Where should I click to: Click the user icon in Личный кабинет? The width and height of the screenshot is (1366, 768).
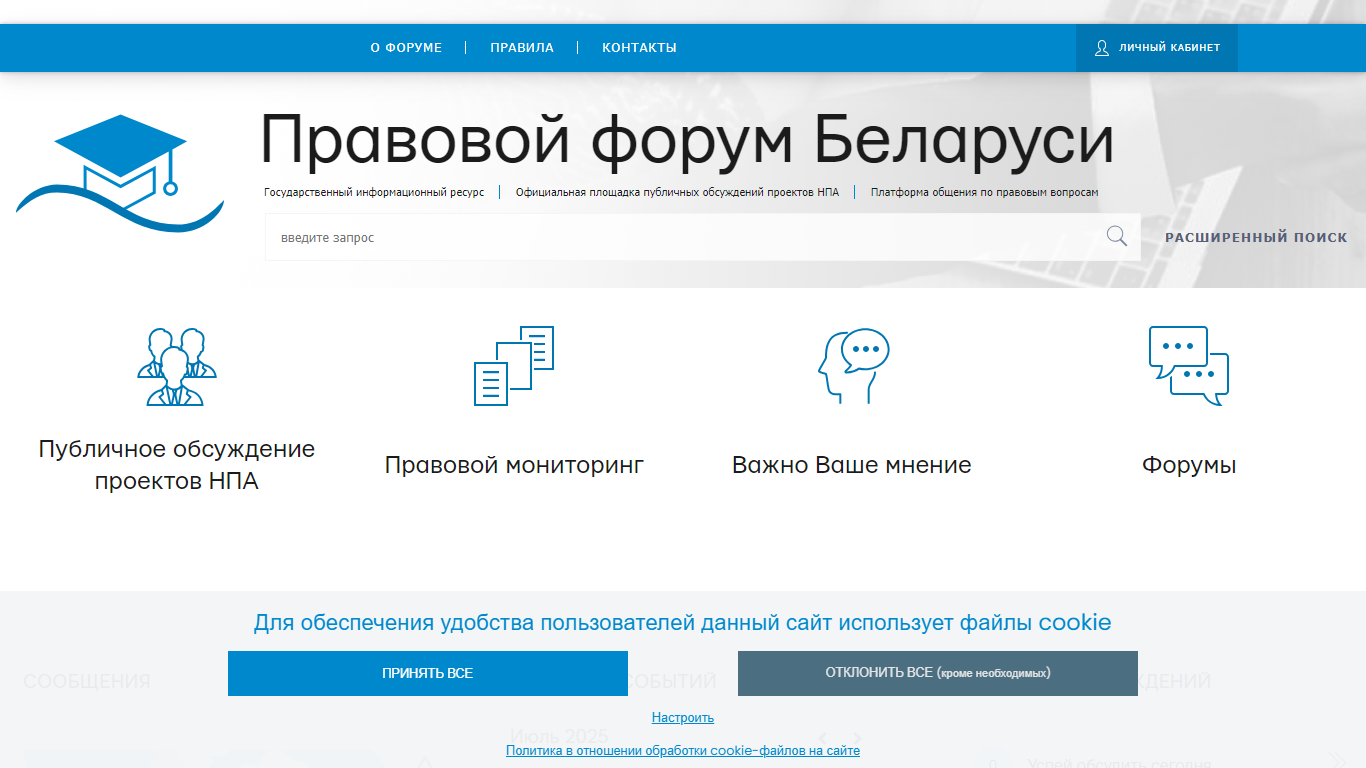1102,48
